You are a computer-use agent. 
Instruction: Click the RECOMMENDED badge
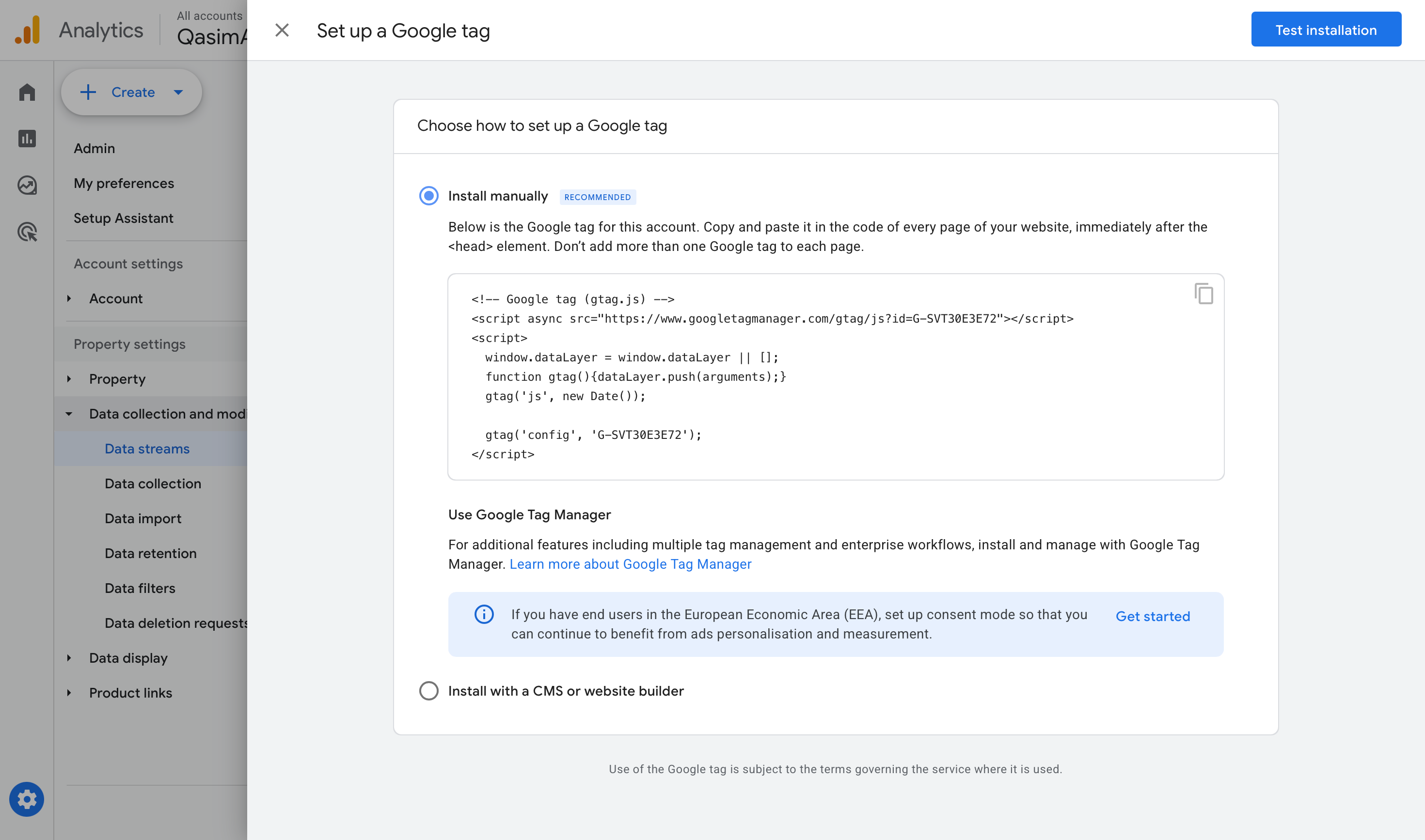(598, 197)
